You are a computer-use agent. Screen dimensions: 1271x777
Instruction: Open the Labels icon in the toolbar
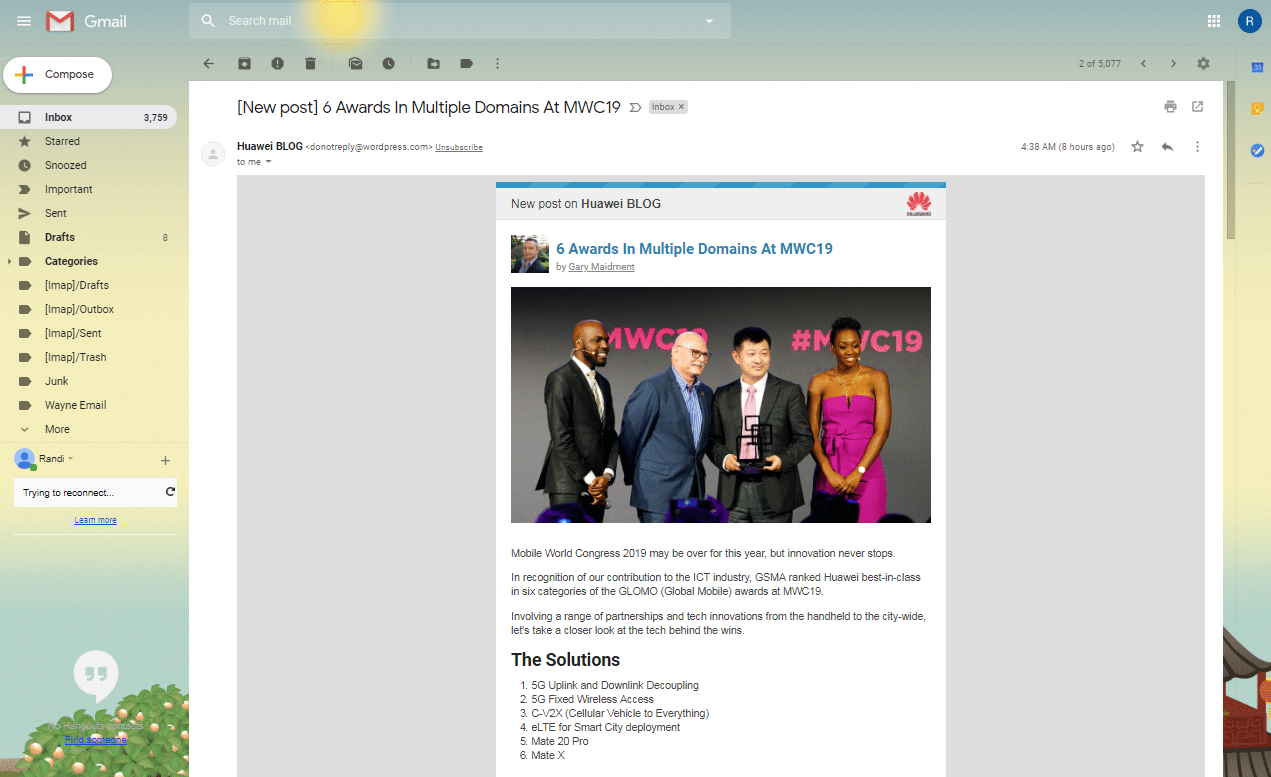click(x=466, y=63)
